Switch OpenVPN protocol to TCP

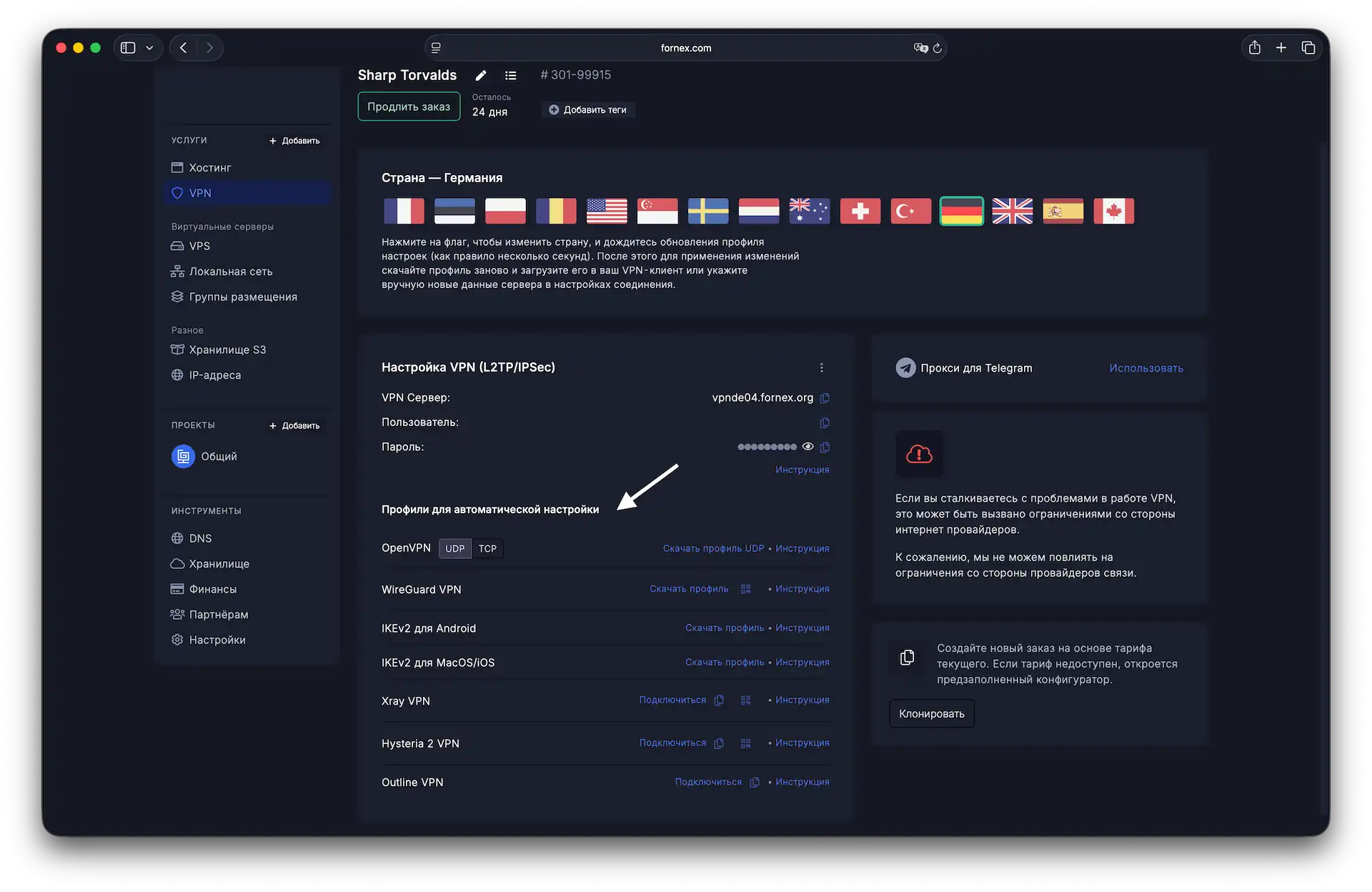point(487,549)
